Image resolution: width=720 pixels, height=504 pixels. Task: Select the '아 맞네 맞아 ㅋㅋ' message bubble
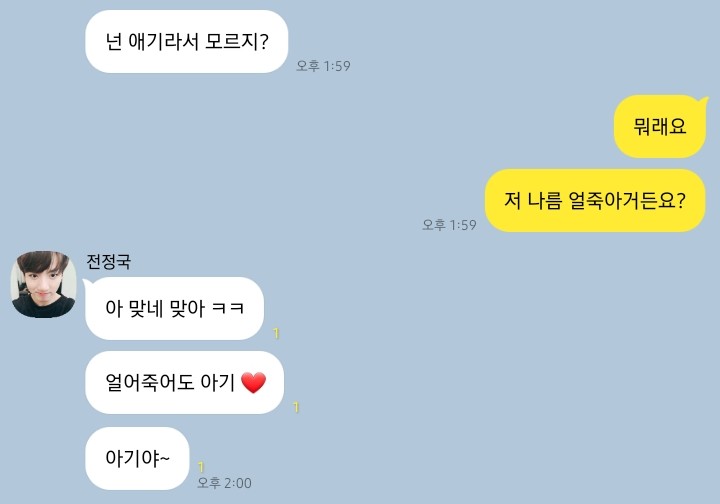click(174, 308)
